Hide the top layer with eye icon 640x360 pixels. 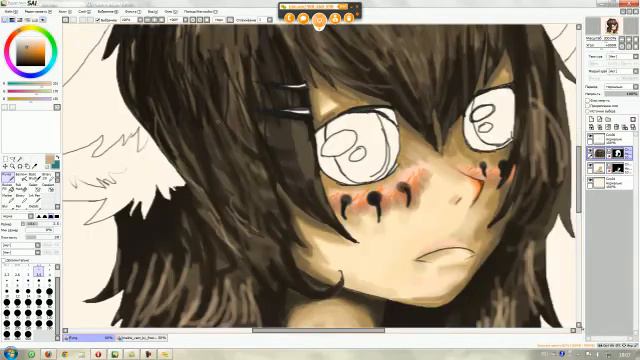[590, 136]
